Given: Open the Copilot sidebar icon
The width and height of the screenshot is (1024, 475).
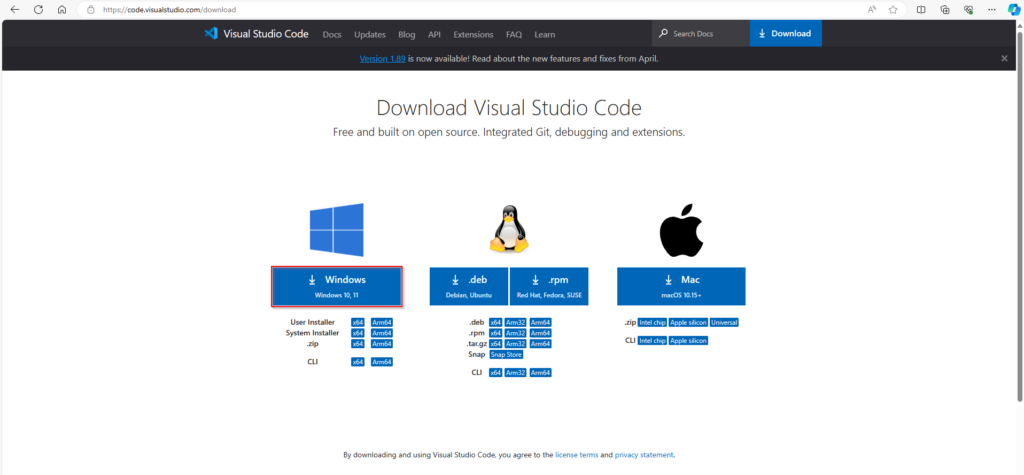Looking at the screenshot, I should coord(1014,10).
